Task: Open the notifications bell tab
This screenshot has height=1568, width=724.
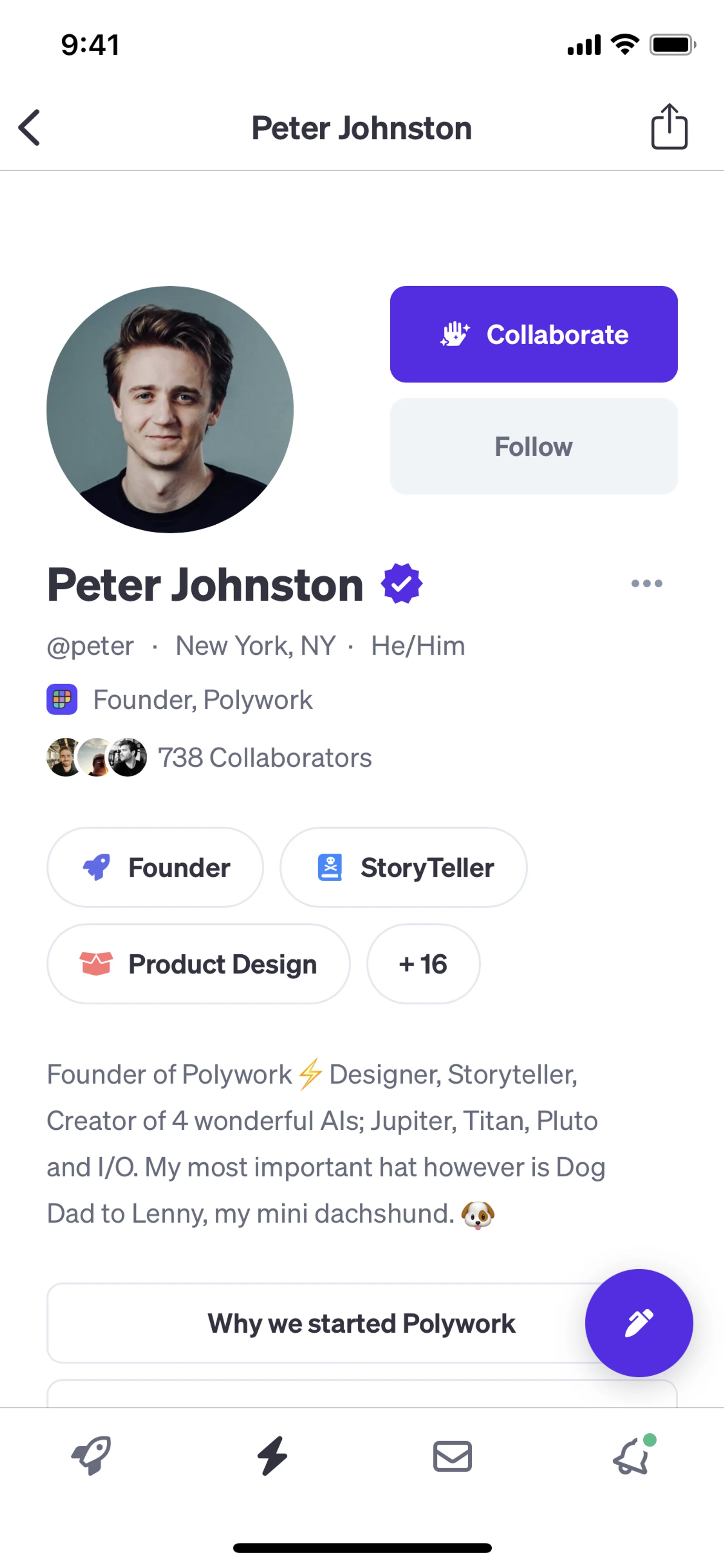Action: click(x=632, y=1456)
